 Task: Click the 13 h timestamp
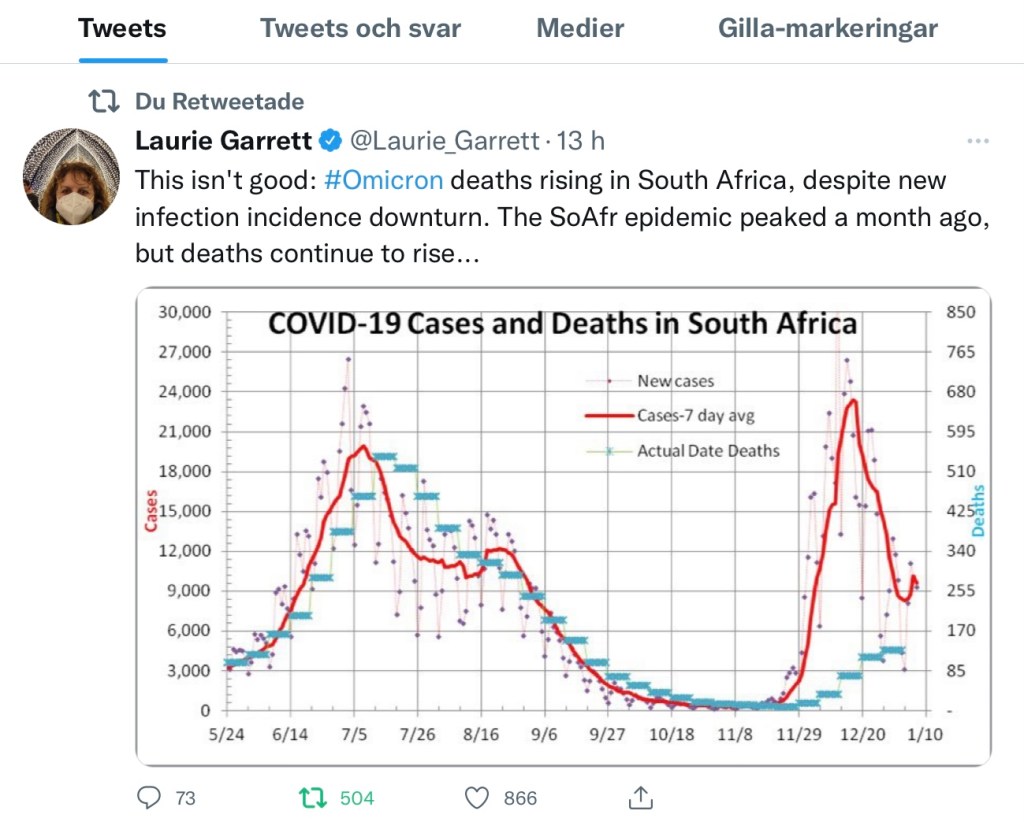[582, 141]
